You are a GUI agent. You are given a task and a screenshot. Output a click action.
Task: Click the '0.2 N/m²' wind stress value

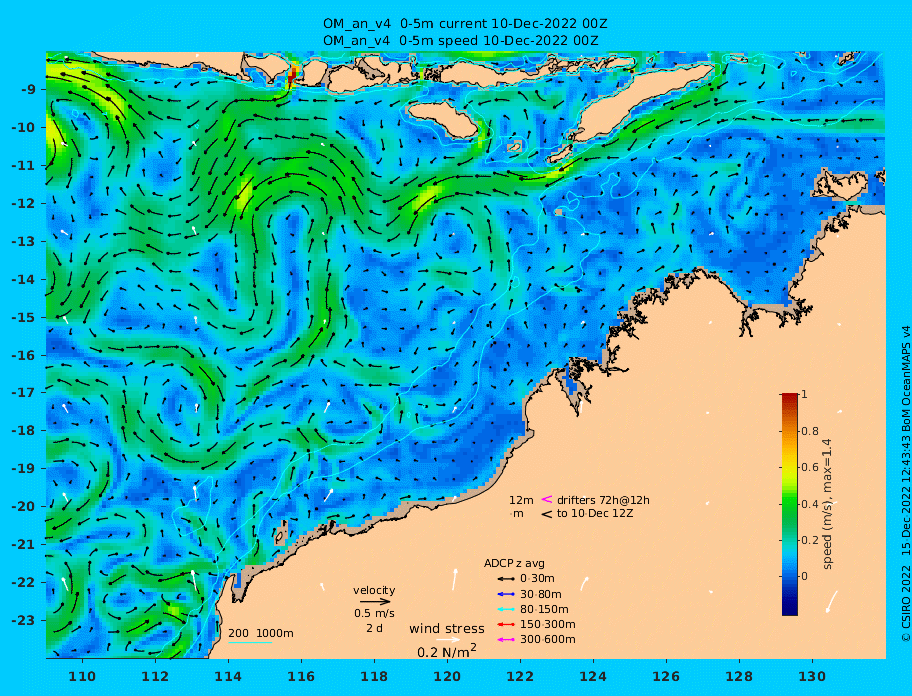[447, 651]
